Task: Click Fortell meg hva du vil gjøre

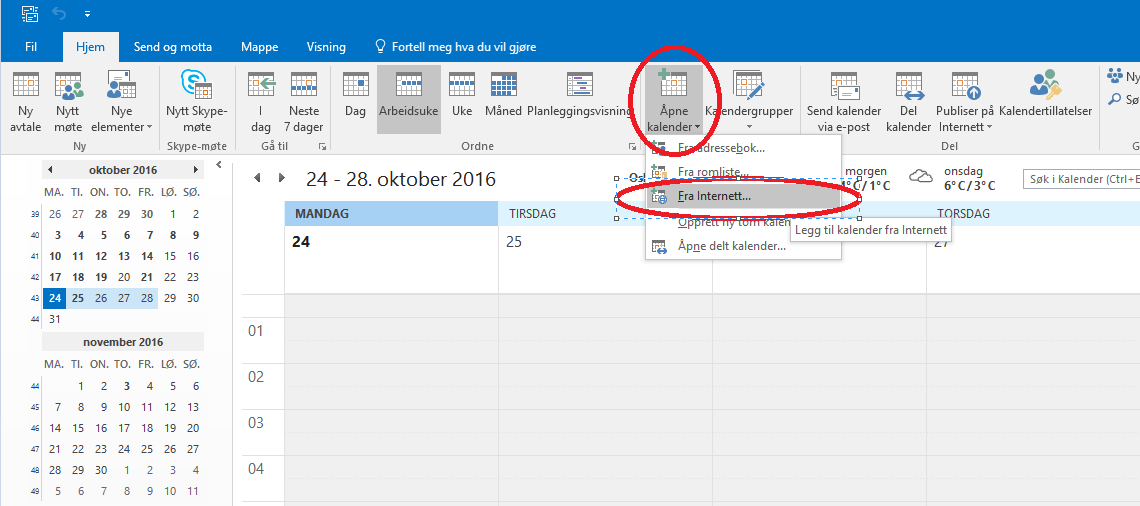Action: coord(455,47)
